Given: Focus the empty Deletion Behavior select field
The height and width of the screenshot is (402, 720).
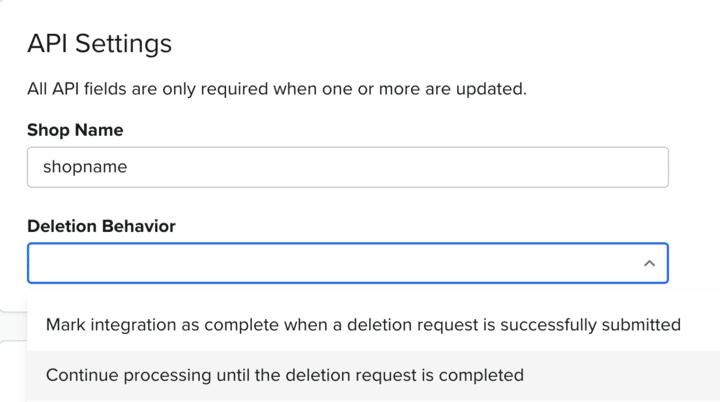Looking at the screenshot, I should tap(330, 263).
